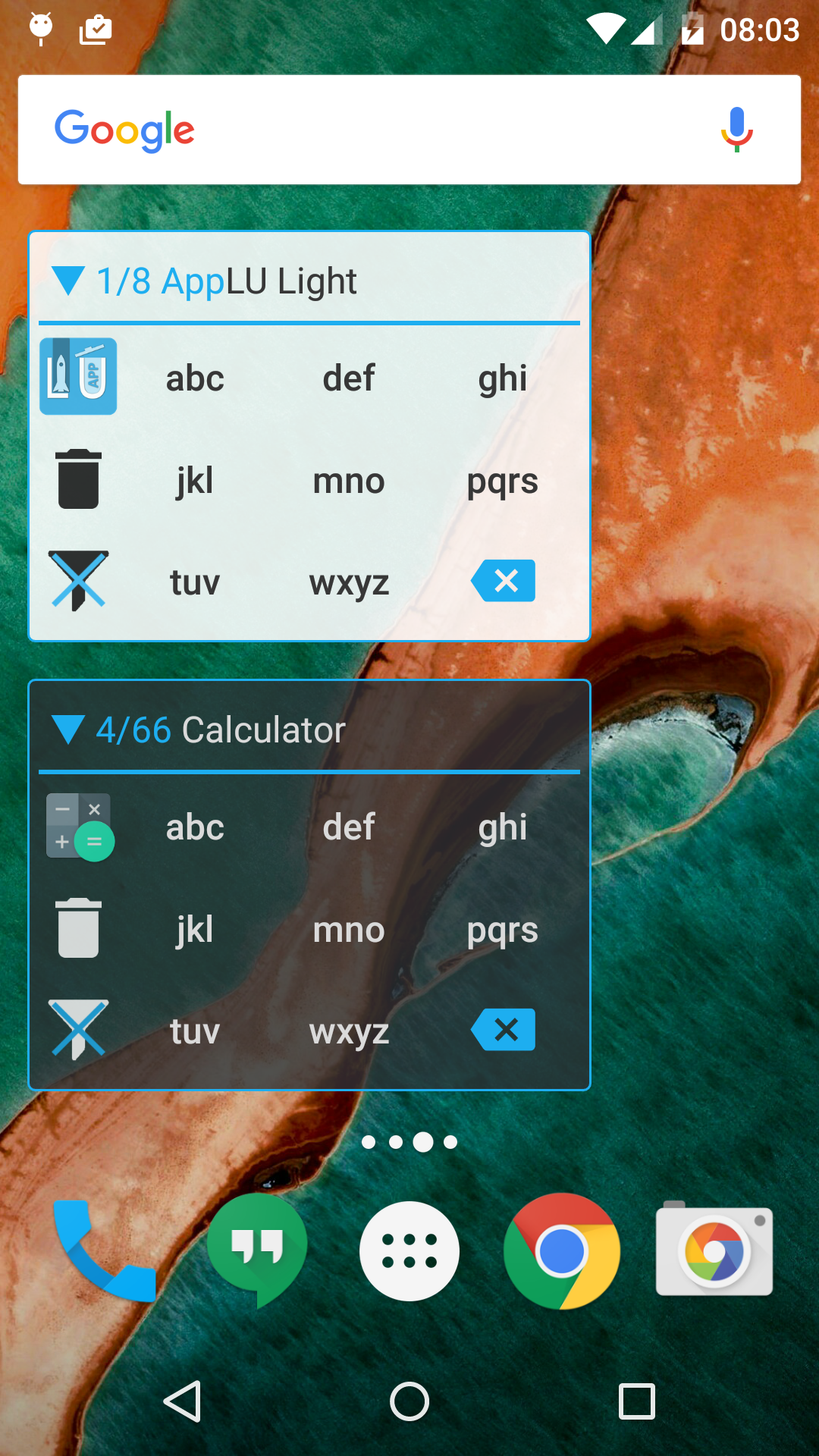Launch Calculator icon in dark widget

pyautogui.click(x=80, y=827)
